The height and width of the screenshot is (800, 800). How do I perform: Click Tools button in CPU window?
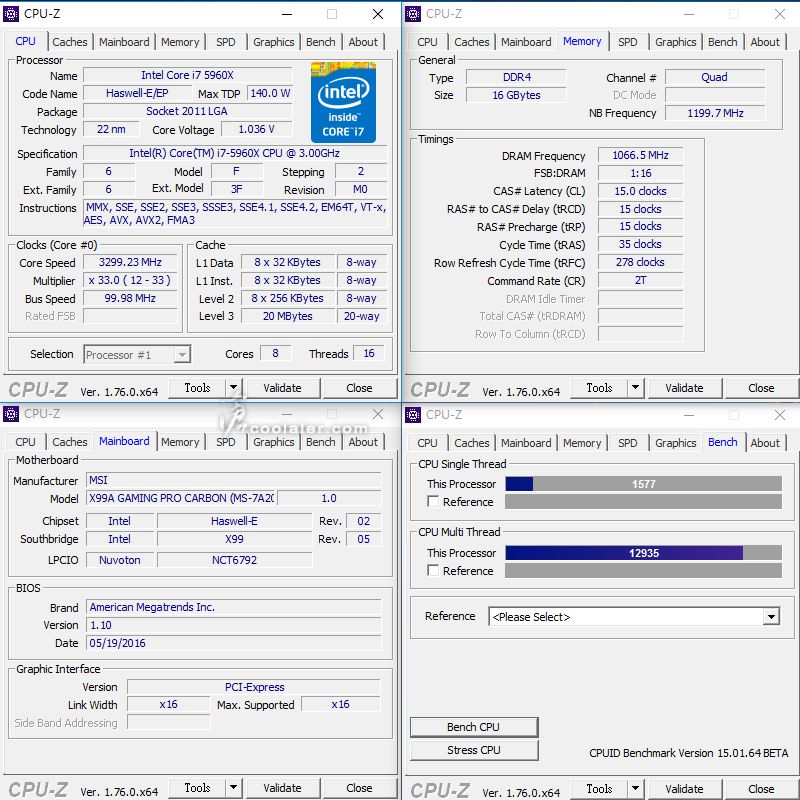click(x=197, y=388)
